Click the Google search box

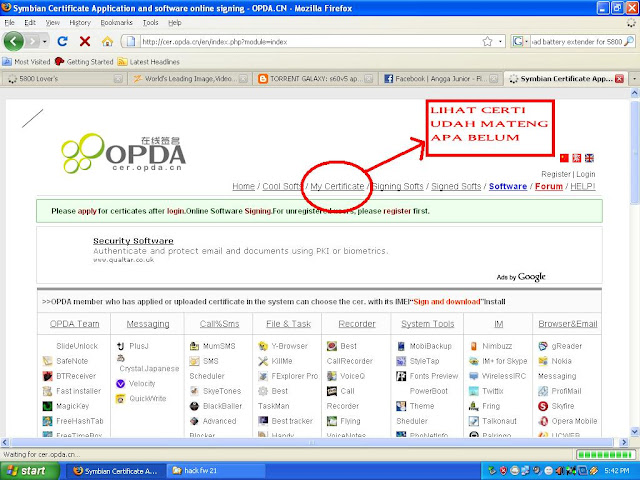[577, 41]
